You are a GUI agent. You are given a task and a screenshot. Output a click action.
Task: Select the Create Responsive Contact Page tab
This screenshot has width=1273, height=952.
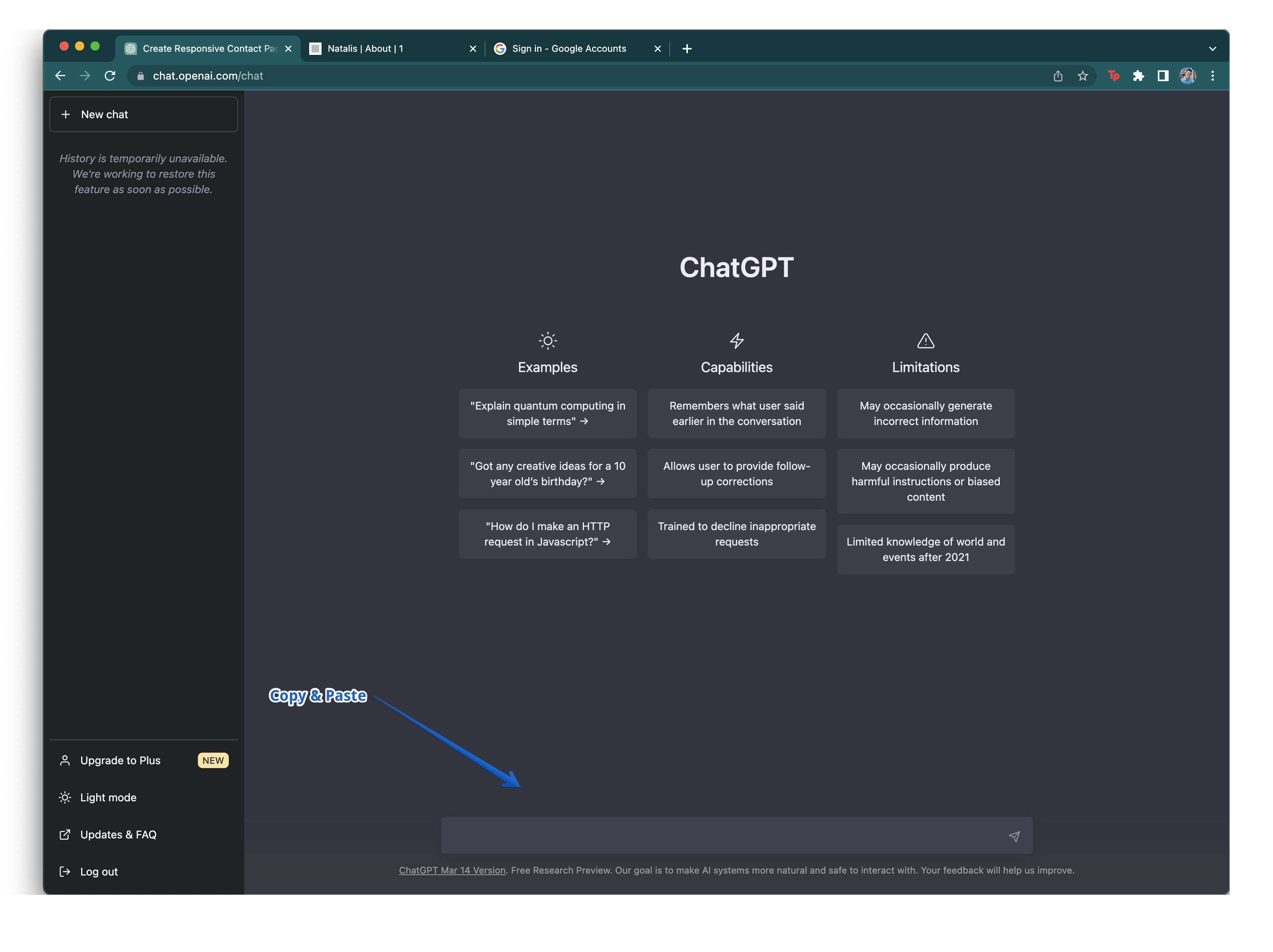click(x=207, y=49)
